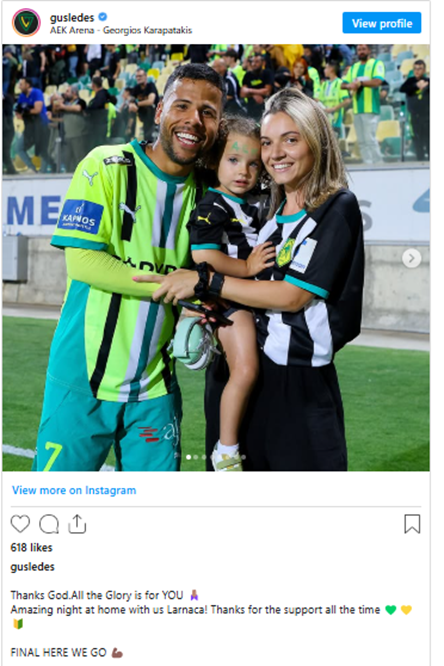The height and width of the screenshot is (666, 444).
Task: Select the first carousel dot indicator
Action: 189,457
